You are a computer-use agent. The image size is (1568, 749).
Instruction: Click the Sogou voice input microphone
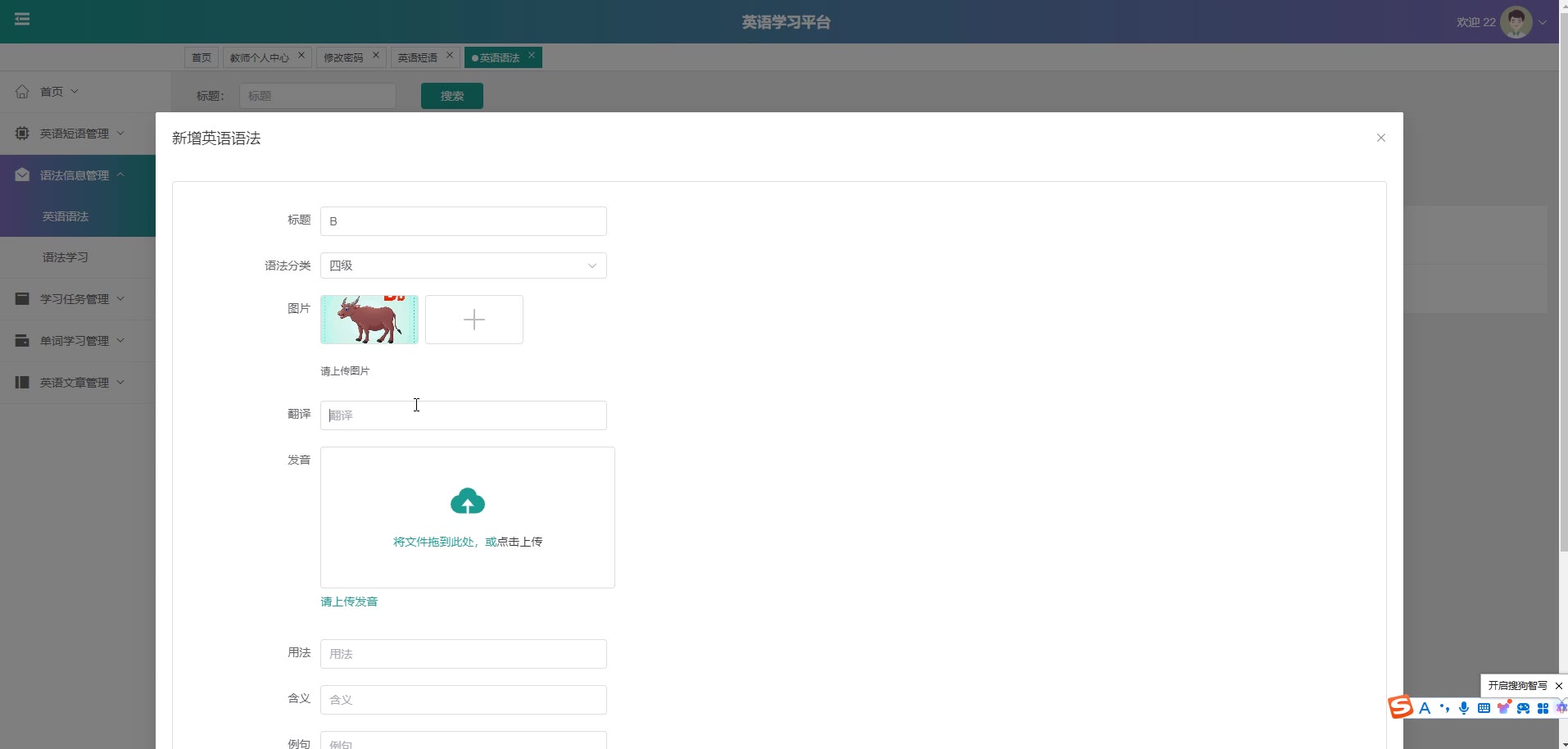[1464, 708]
